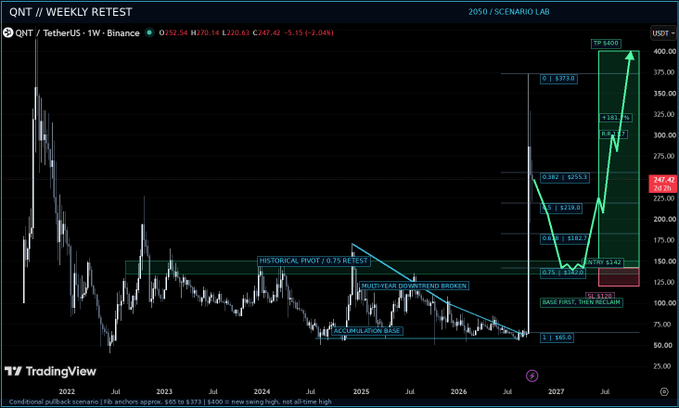The width and height of the screenshot is (679, 408).
Task: Select the MULTI-YEAR DOWNTREND BROKEN label
Action: [414, 286]
